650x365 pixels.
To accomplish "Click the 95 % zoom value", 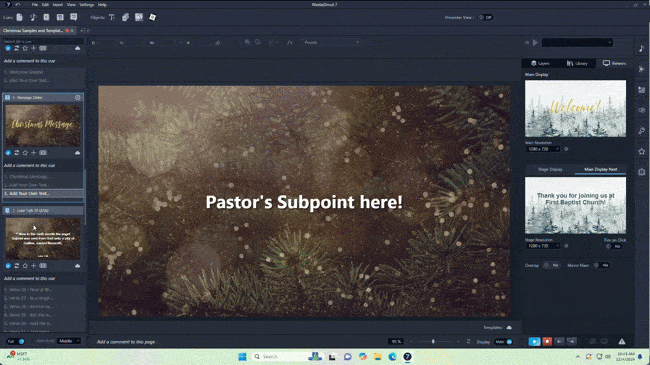I will (396, 342).
